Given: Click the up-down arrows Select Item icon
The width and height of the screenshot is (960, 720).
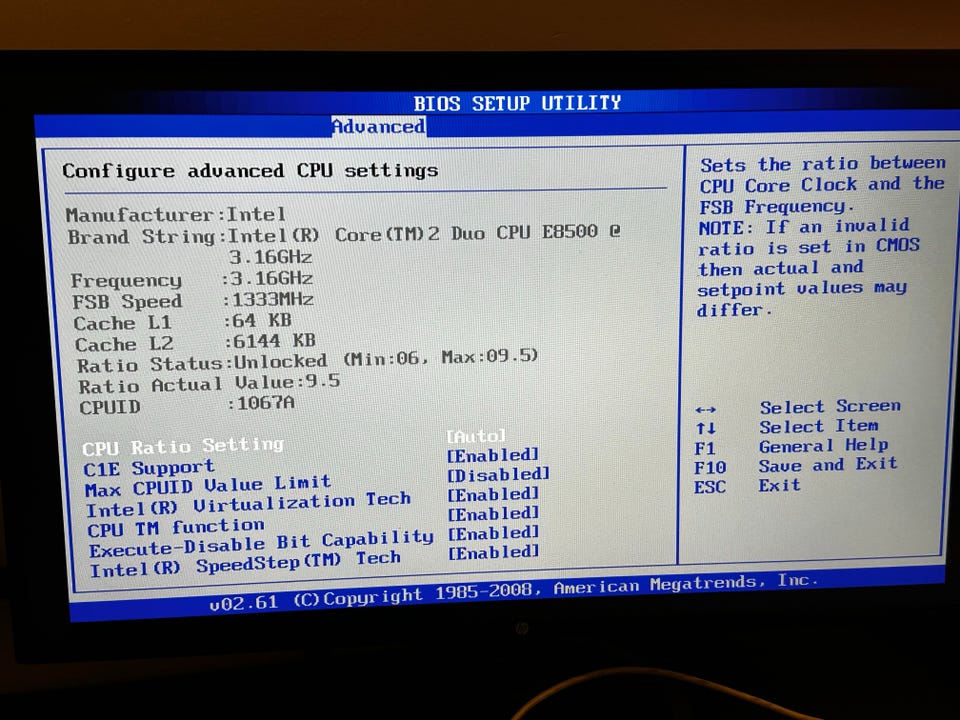Looking at the screenshot, I should 705,428.
